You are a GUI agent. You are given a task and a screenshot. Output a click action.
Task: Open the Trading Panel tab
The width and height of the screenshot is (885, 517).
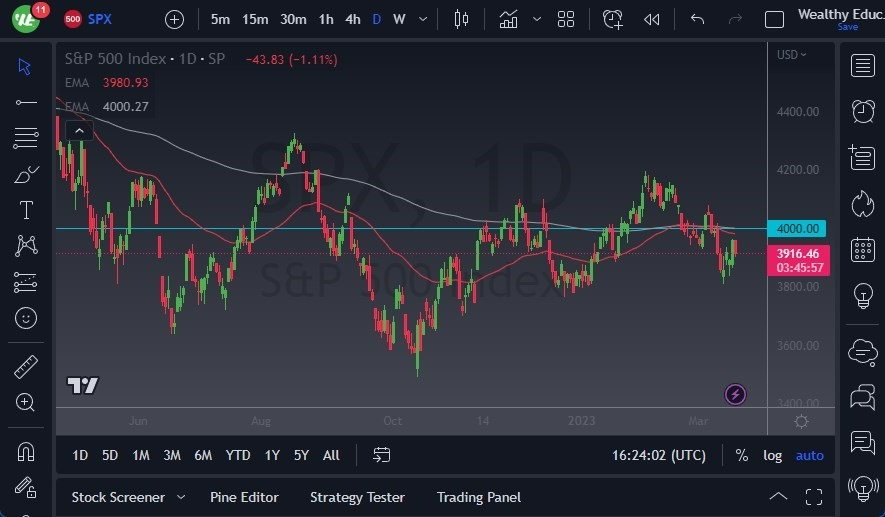point(479,497)
